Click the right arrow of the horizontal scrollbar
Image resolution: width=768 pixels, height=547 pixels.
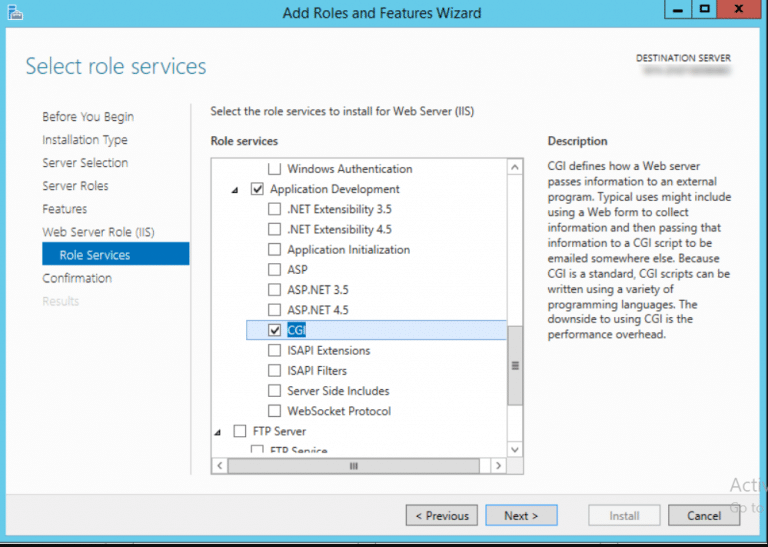498,465
